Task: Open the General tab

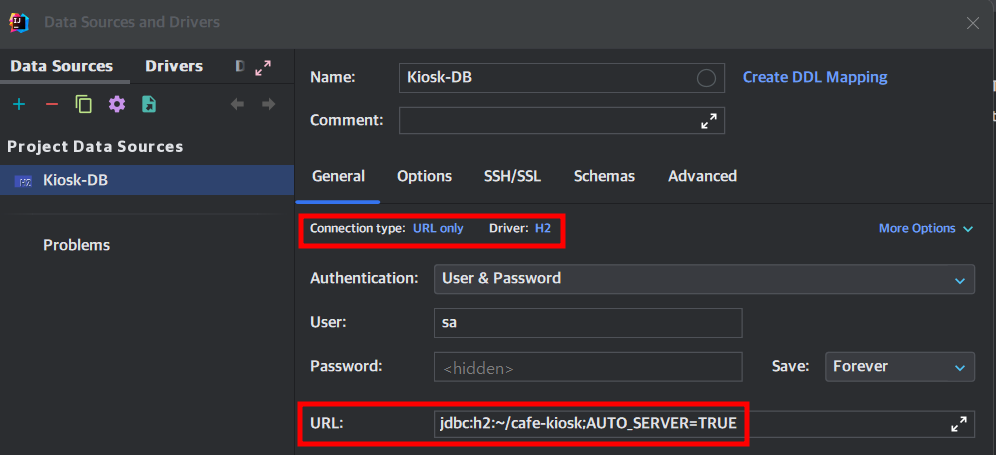Action: click(339, 176)
